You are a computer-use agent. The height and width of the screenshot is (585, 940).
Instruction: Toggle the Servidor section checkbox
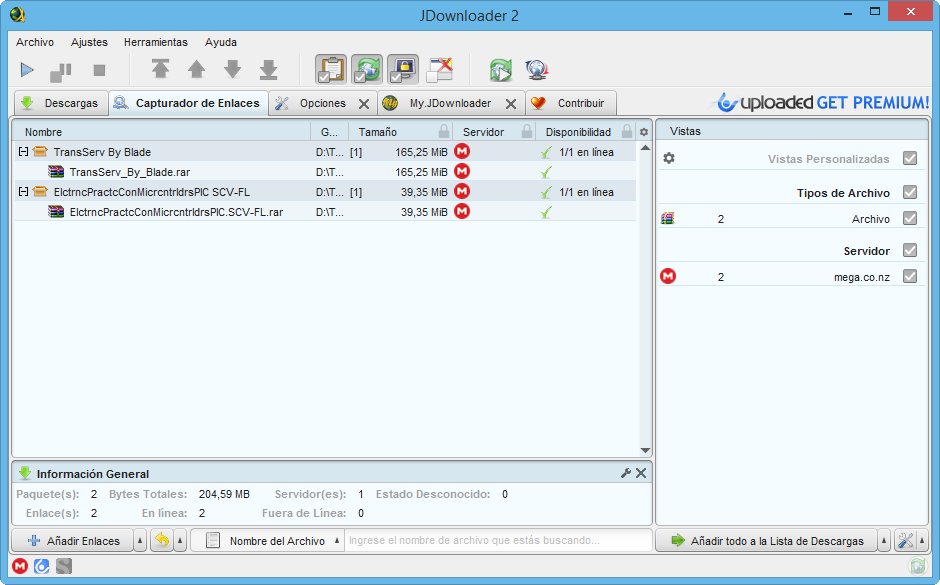point(910,250)
